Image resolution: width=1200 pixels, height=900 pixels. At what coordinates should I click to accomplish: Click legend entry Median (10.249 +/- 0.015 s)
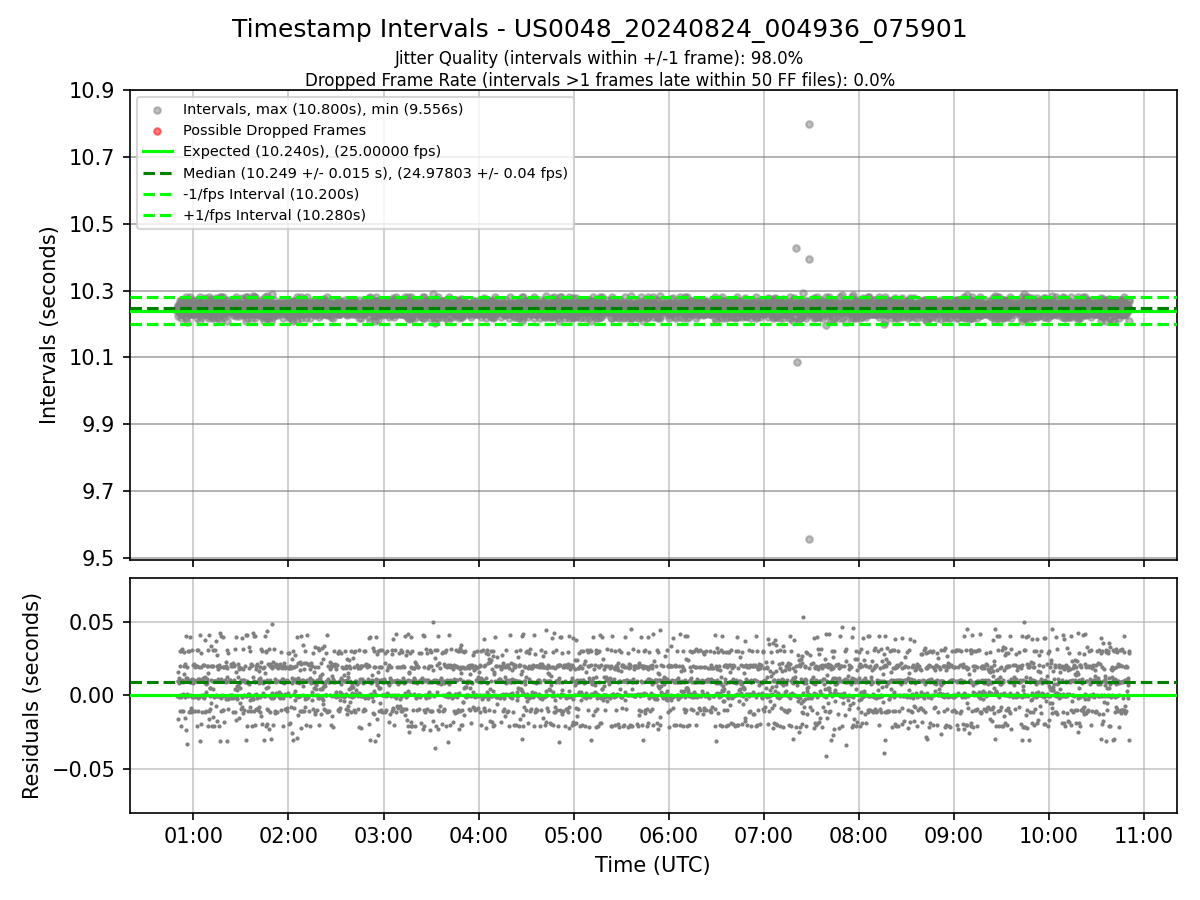pyautogui.click(x=375, y=173)
